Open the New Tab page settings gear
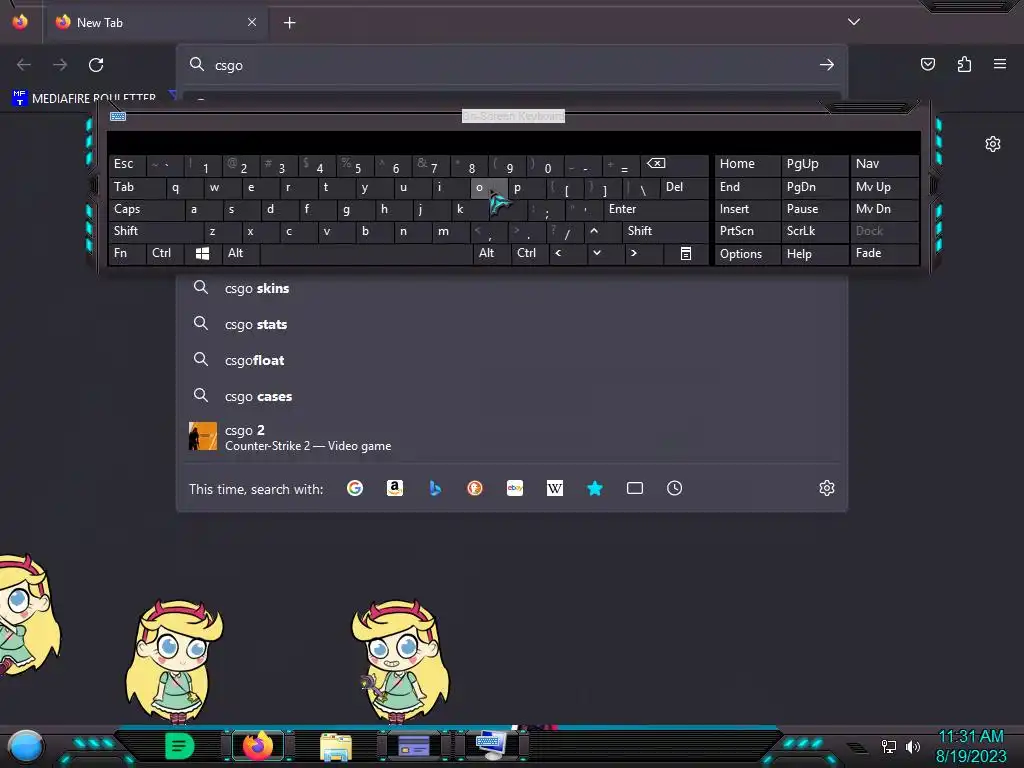Screen dimensions: 1024x768 (x=993, y=144)
